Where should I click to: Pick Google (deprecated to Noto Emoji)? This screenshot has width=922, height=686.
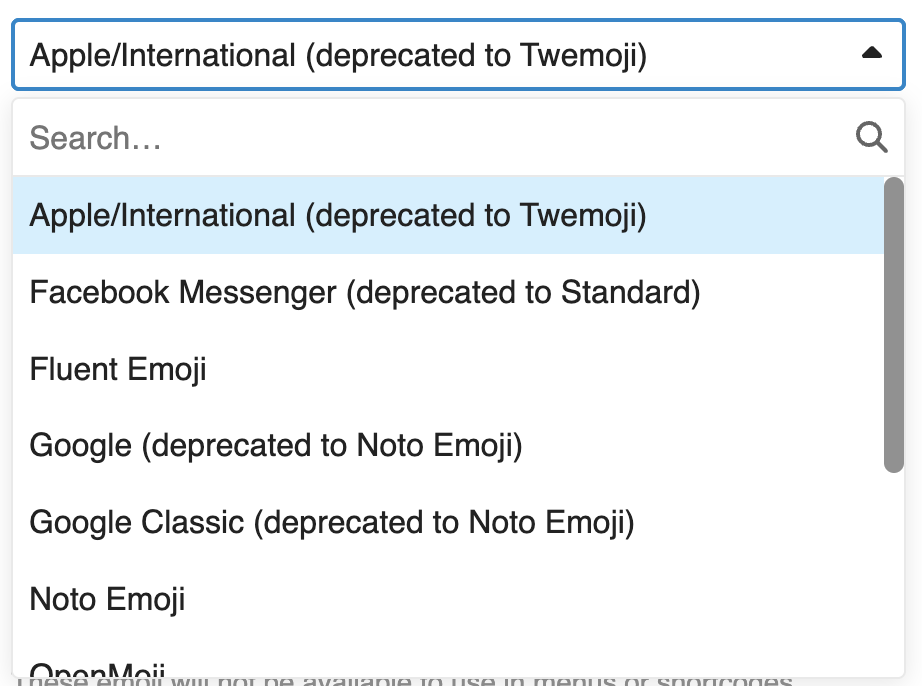coord(276,445)
